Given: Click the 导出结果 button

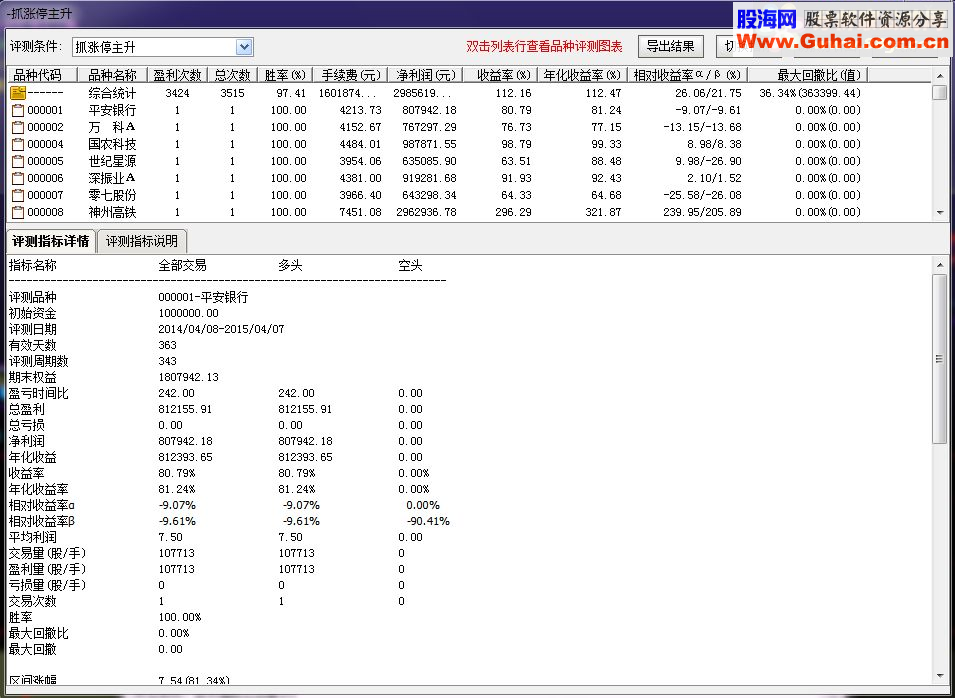Looking at the screenshot, I should 671,46.
